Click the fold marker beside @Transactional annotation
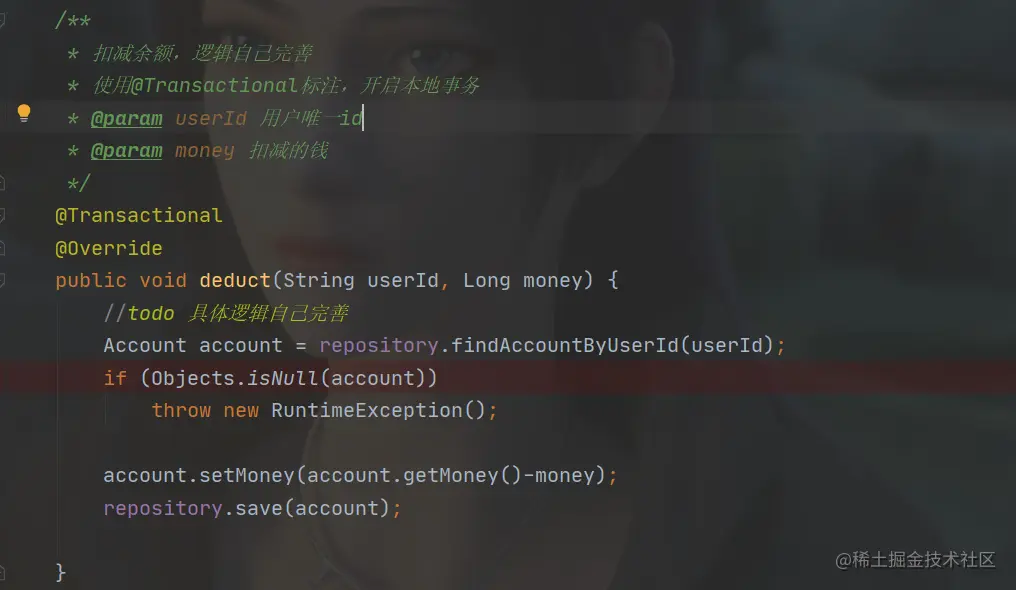The width and height of the screenshot is (1016, 590). 2,216
